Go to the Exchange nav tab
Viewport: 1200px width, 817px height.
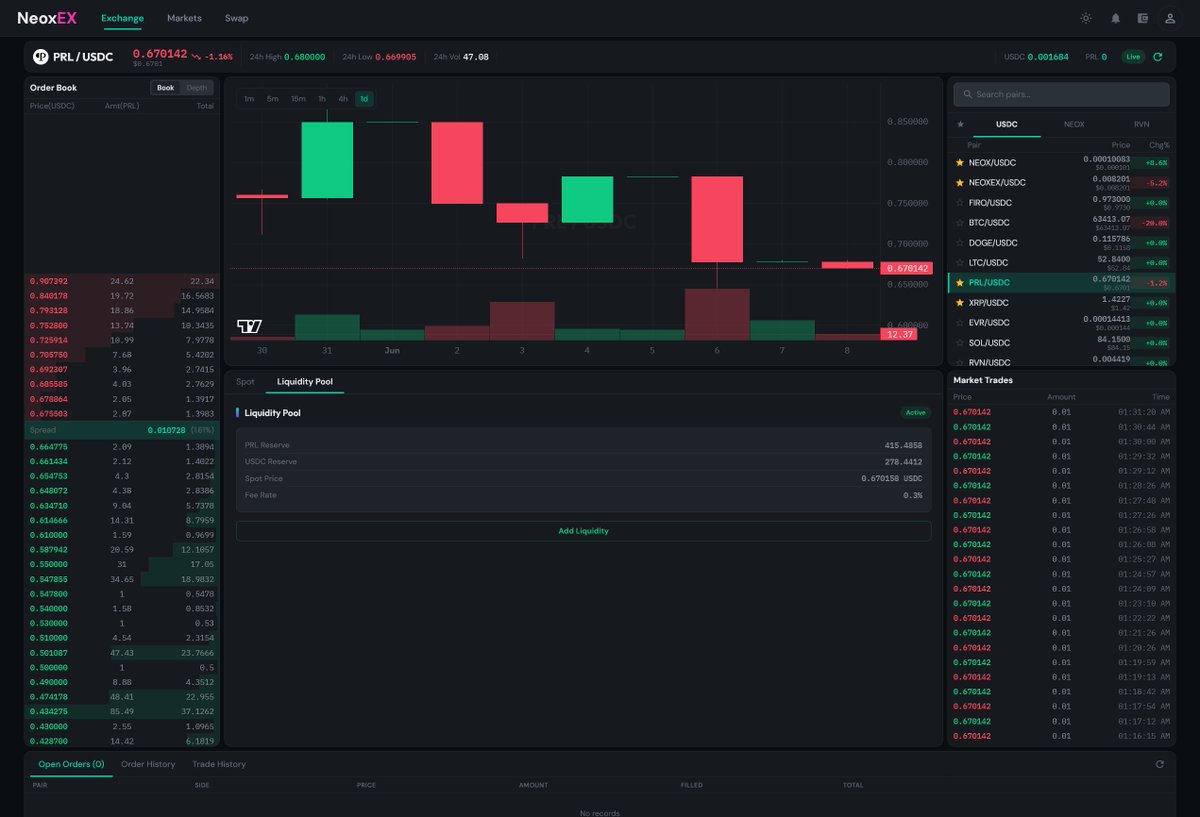pos(122,18)
